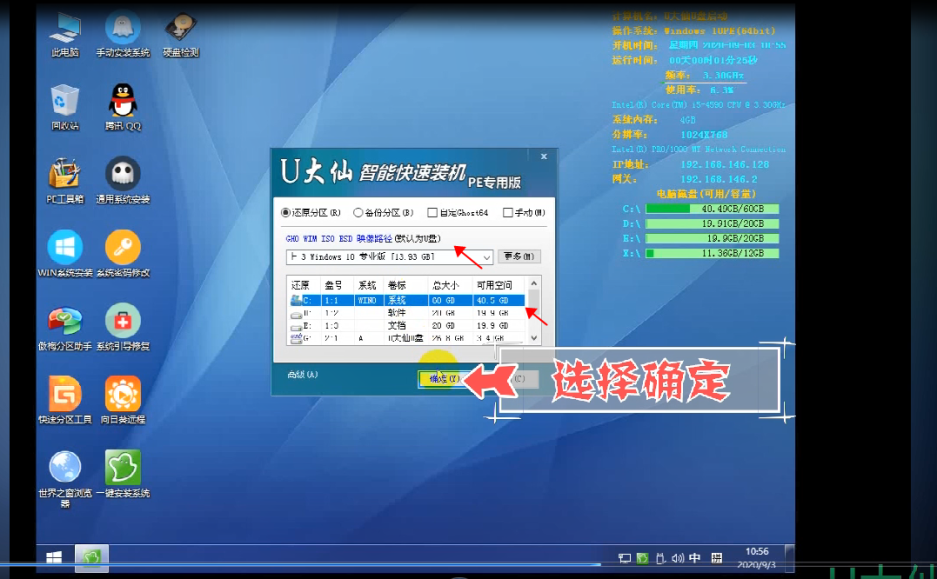Select 还原分区(R) radio button
Viewport: 937px width, 579px height.
[286, 213]
